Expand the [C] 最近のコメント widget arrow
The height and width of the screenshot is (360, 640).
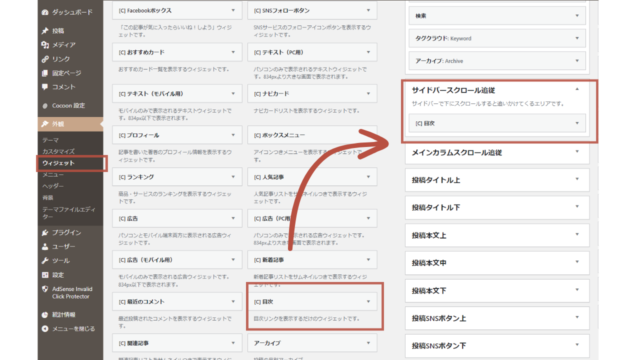tap(233, 302)
